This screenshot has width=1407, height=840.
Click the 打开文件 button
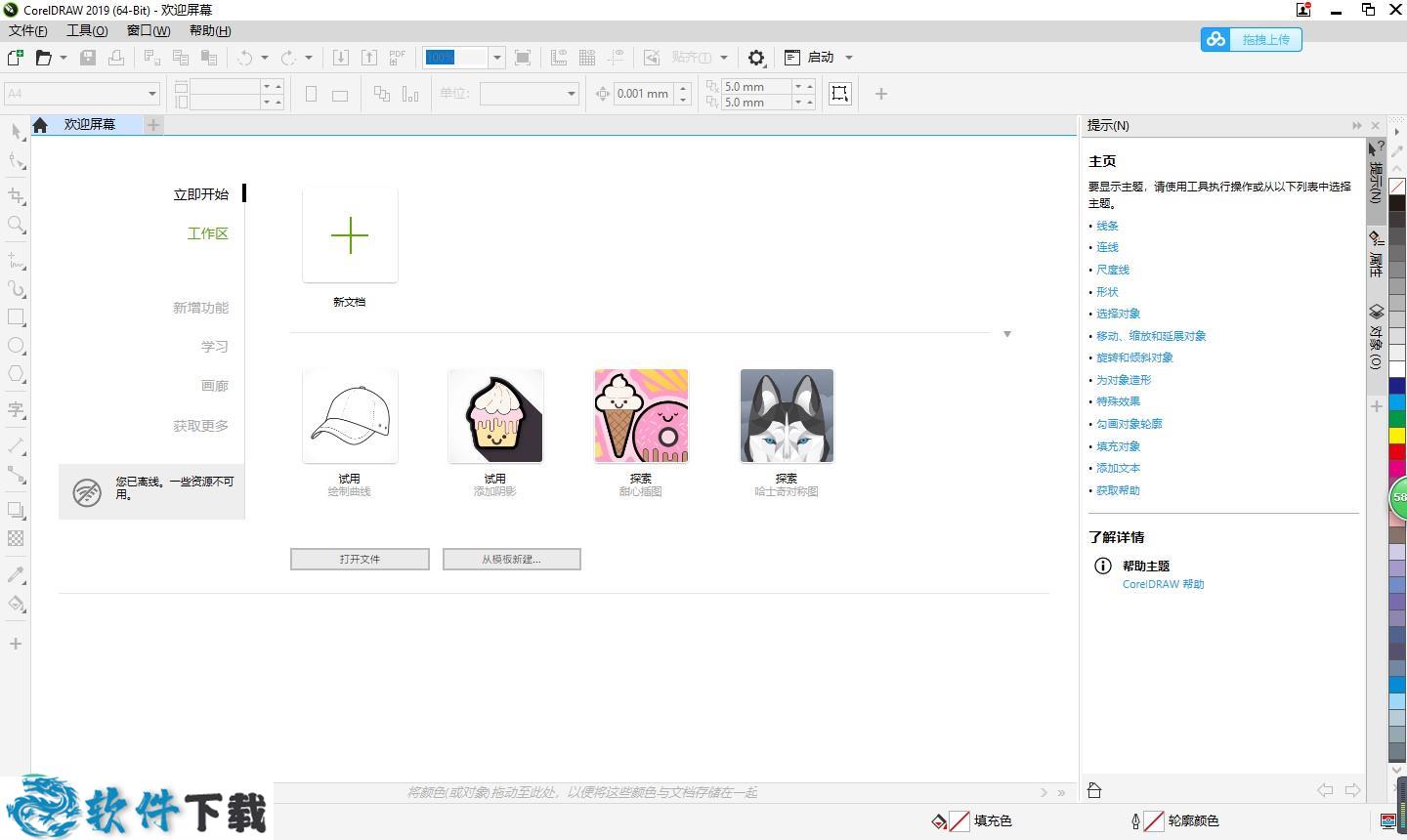point(360,559)
